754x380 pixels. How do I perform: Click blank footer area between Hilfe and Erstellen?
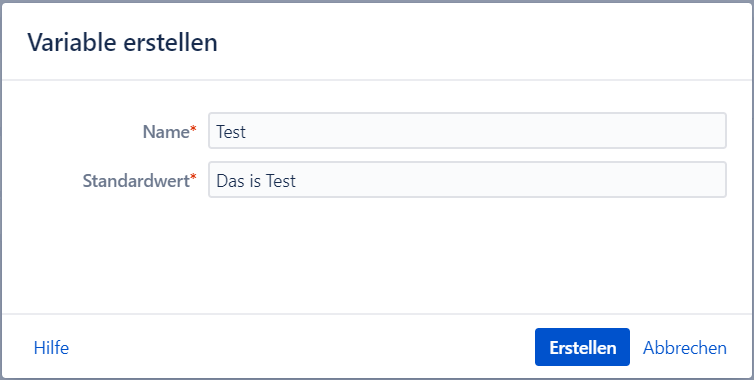click(301, 347)
